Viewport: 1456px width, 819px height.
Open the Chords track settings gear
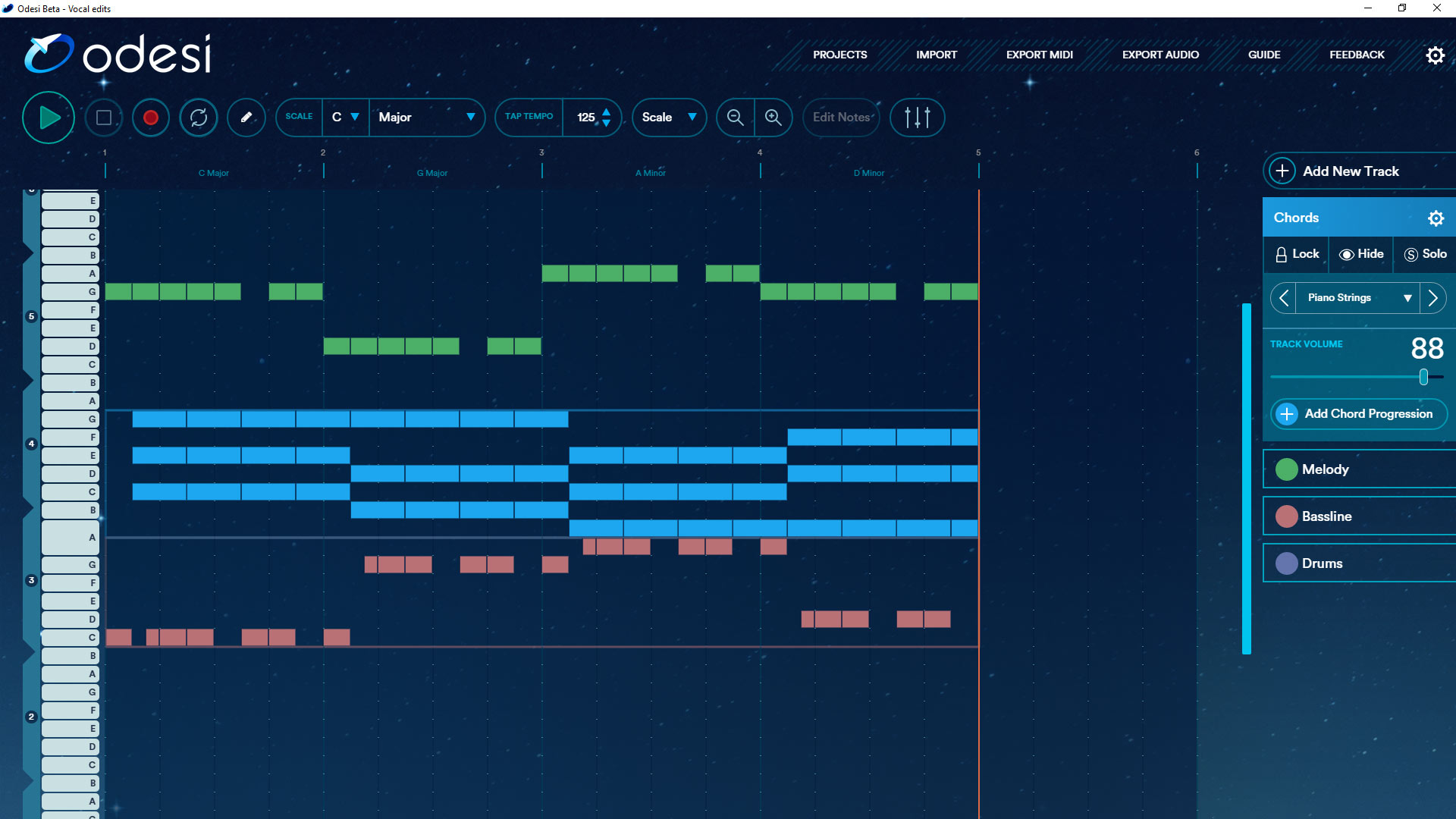tap(1436, 218)
